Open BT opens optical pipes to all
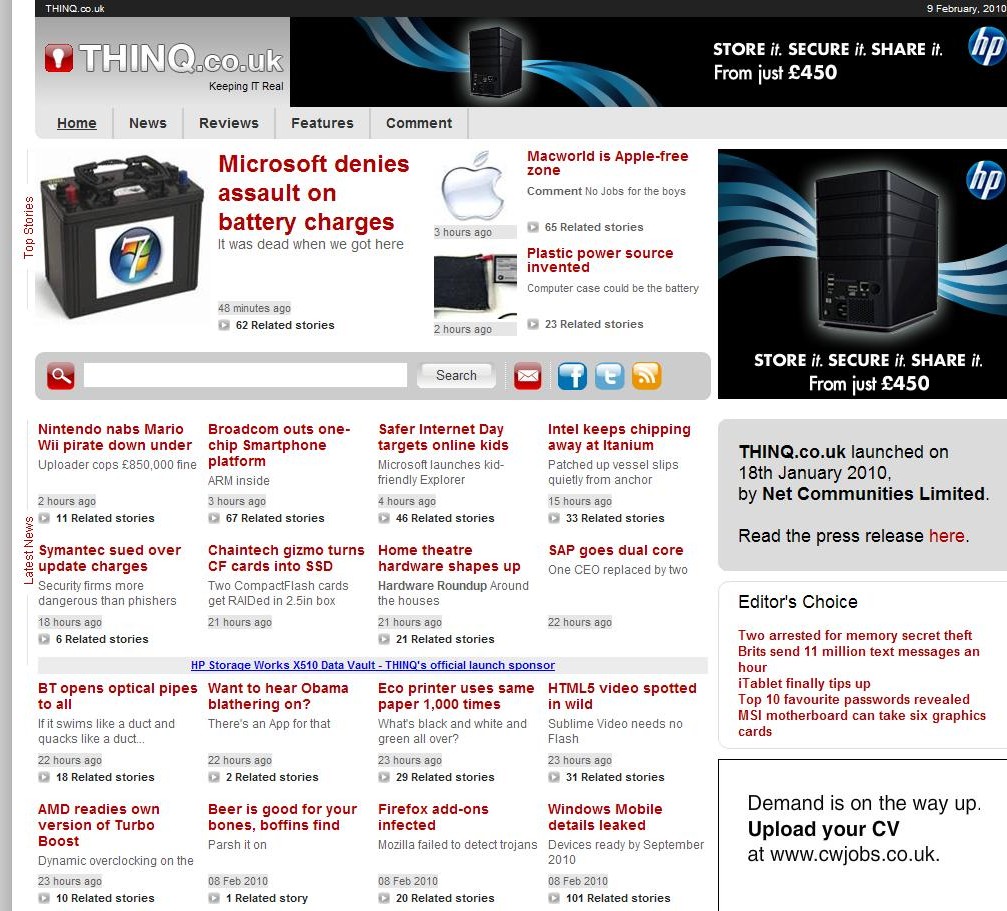The image size is (1007, 911). tap(118, 696)
